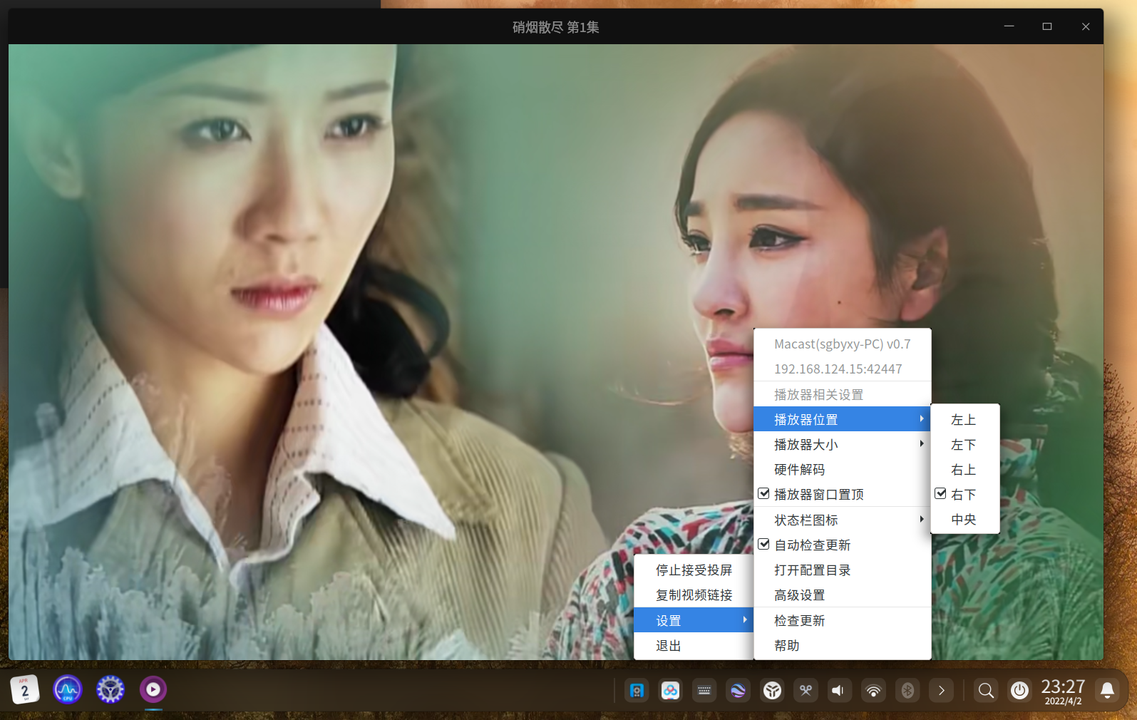Select the purple media player dock icon

pos(153,690)
